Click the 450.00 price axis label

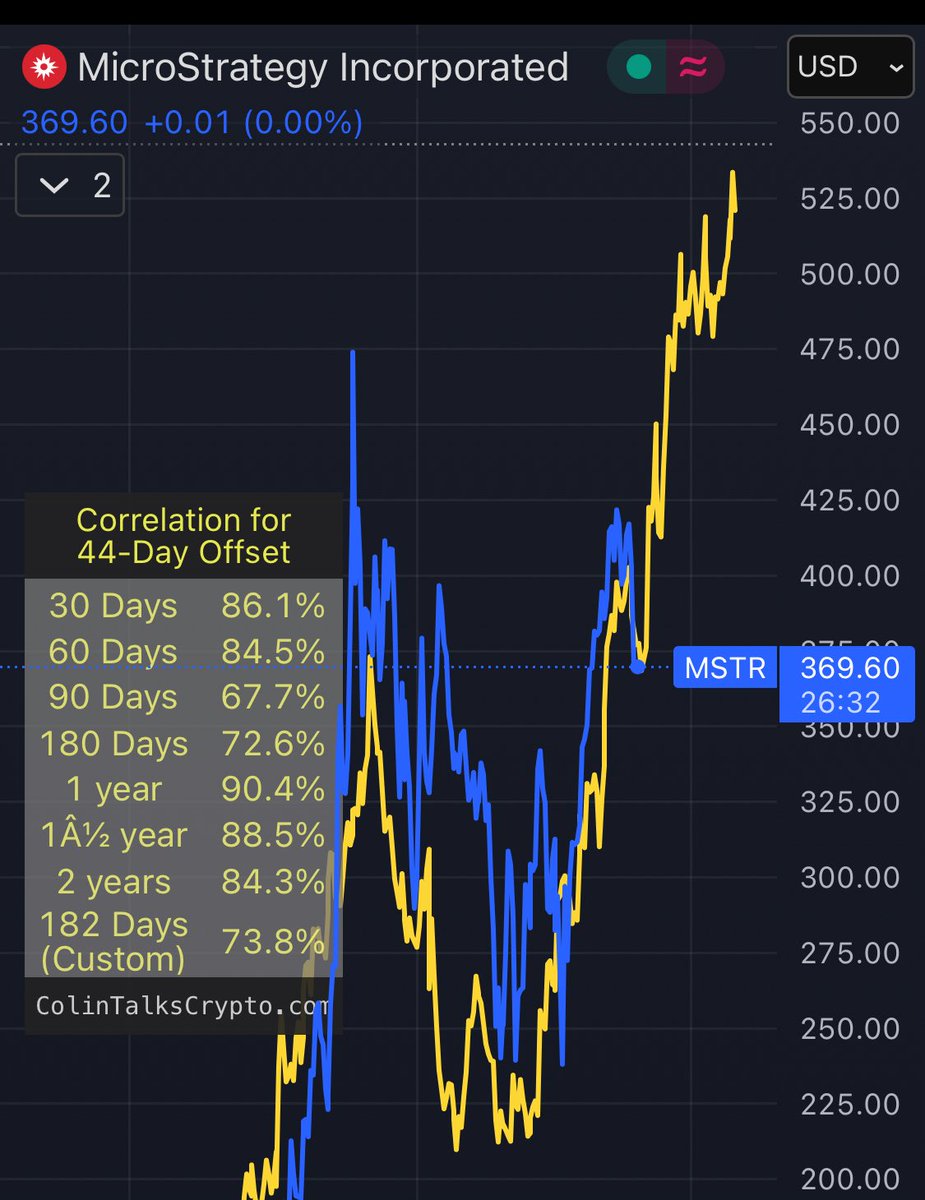pos(850,425)
